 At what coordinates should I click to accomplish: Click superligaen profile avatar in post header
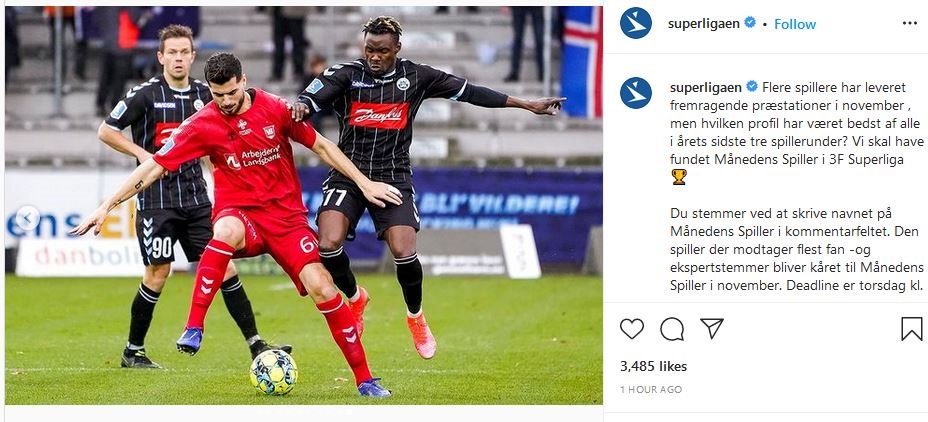tap(636, 23)
